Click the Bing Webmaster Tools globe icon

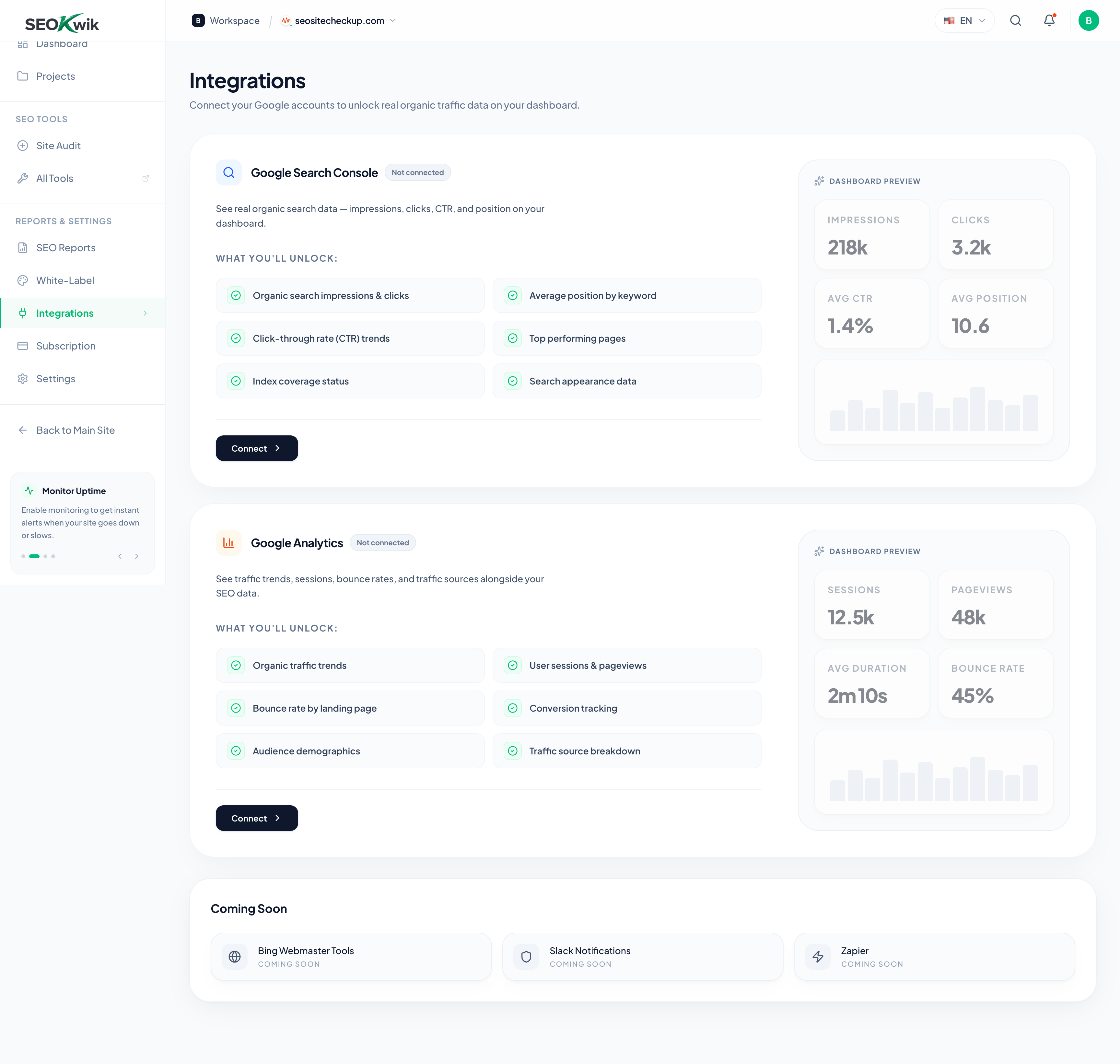point(235,957)
